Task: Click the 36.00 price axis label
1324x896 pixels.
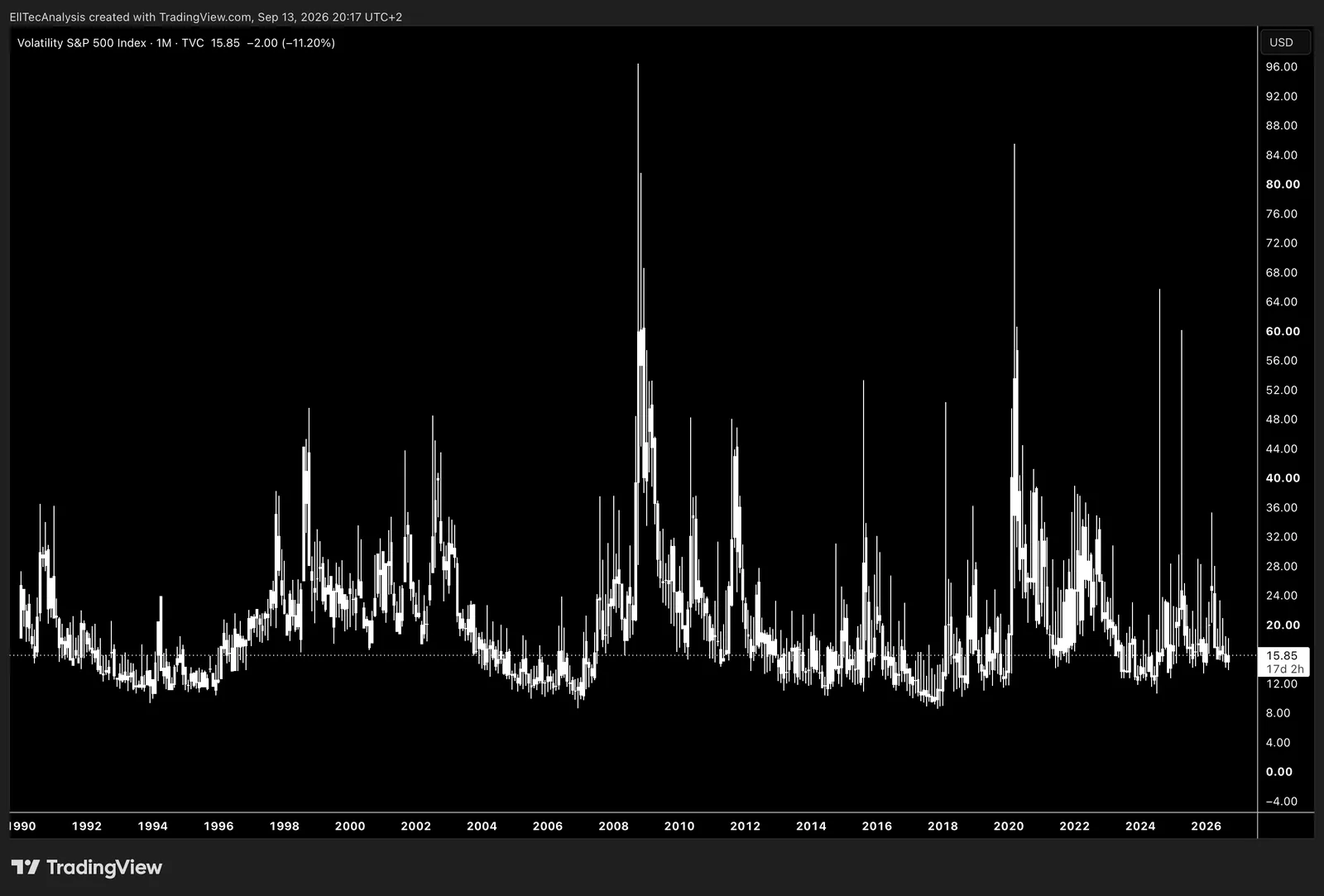Action: [1281, 508]
